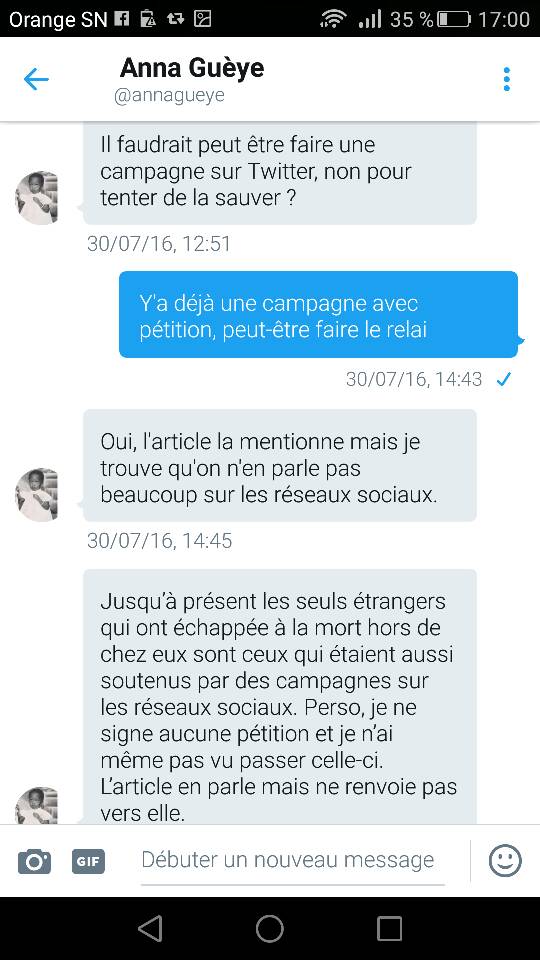Tap the "Il faudrait peut être" message bubble

point(280,173)
